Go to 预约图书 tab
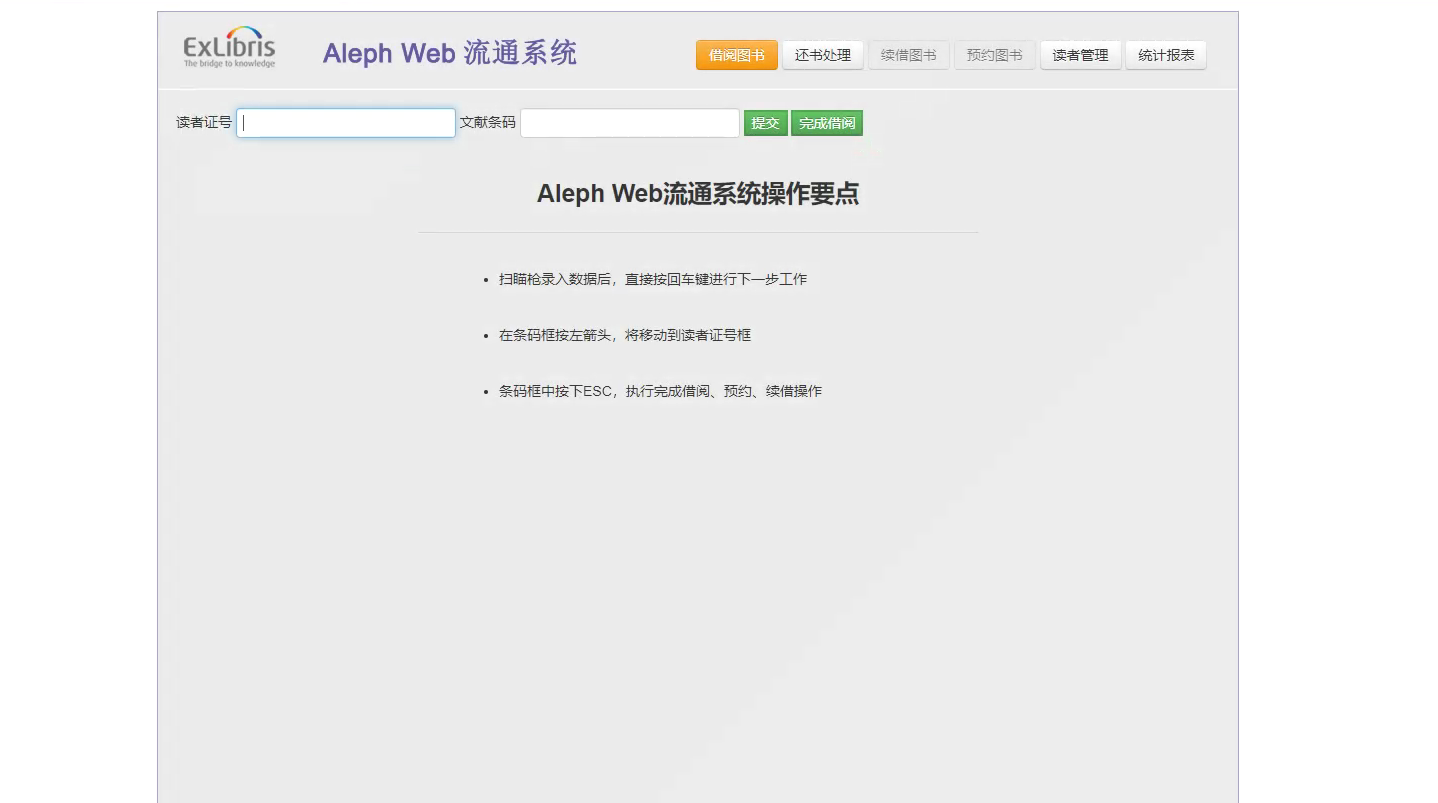 pyautogui.click(x=994, y=55)
